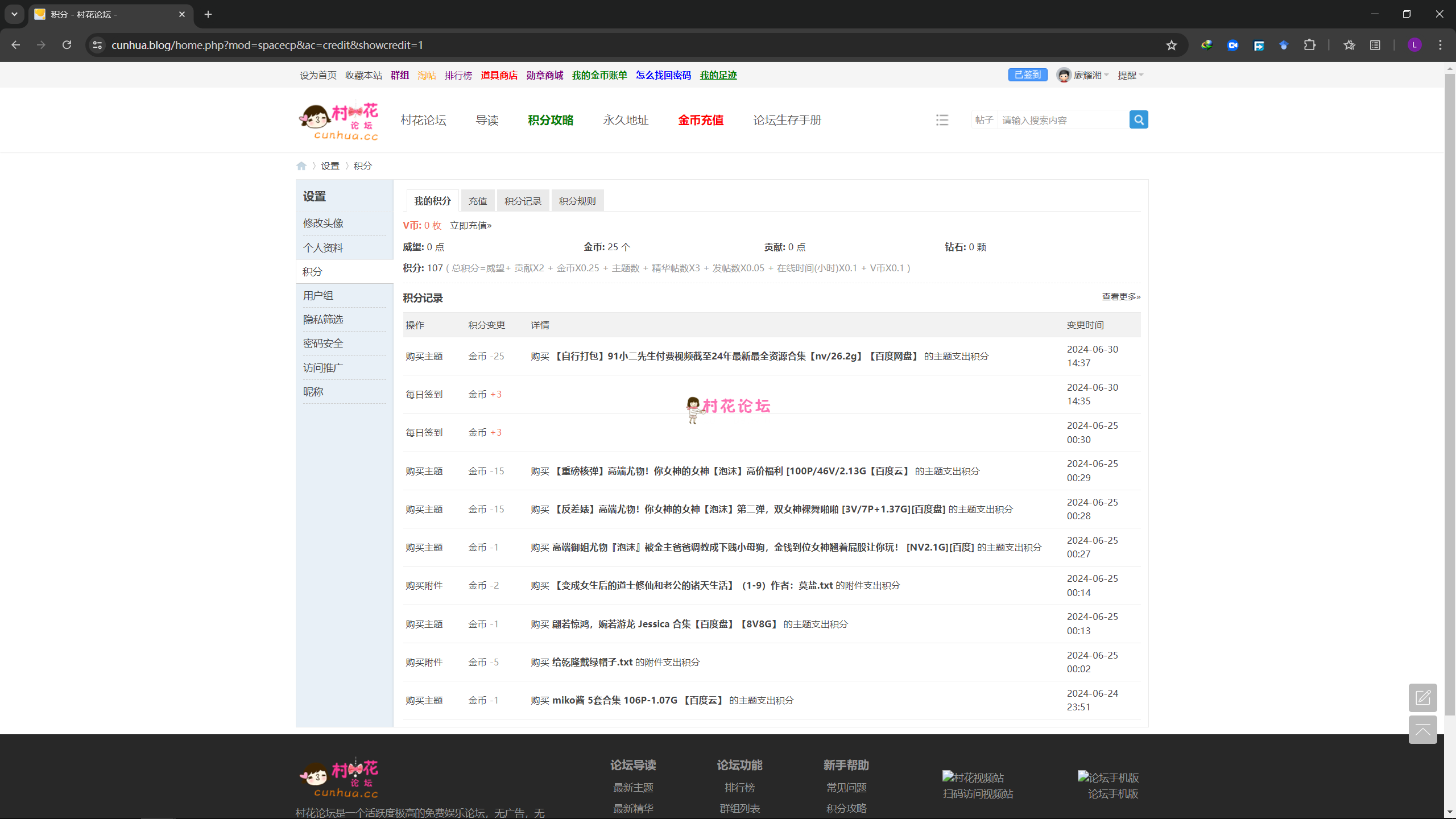Click the search input field
The height and width of the screenshot is (819, 1456).
coord(1063,120)
